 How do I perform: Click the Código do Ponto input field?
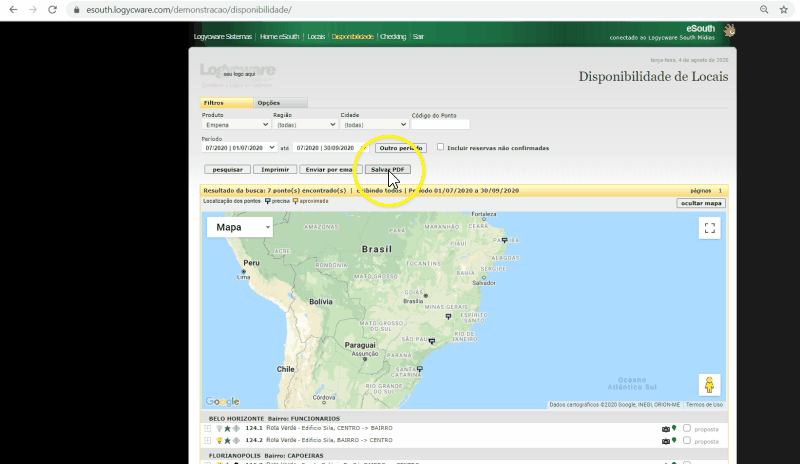(440, 125)
